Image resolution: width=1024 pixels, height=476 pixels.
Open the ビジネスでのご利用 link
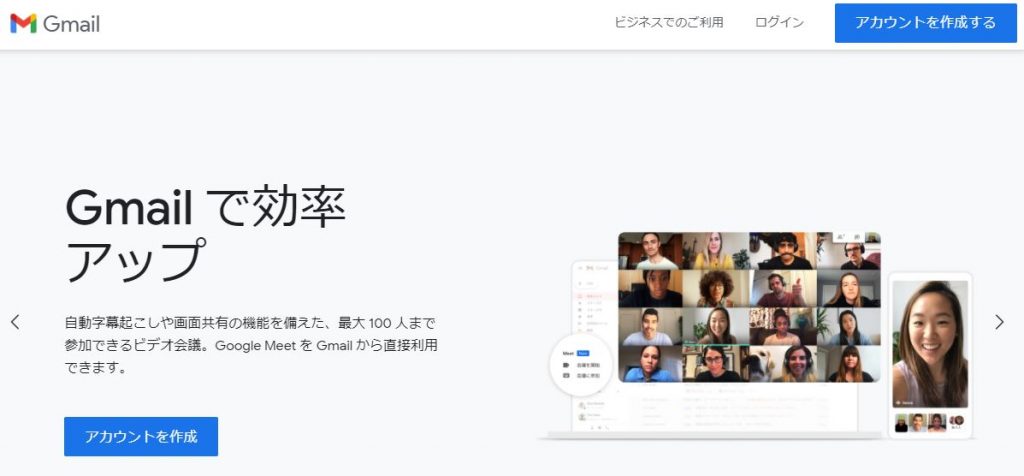pos(669,22)
